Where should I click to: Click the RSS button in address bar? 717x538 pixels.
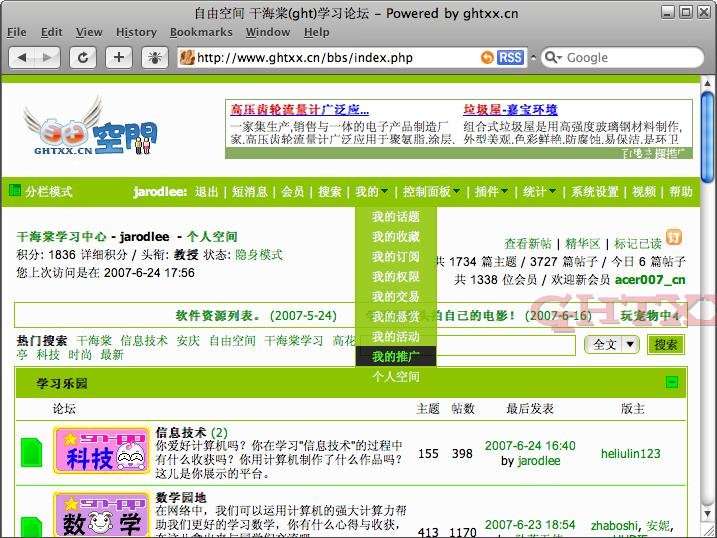click(x=510, y=58)
